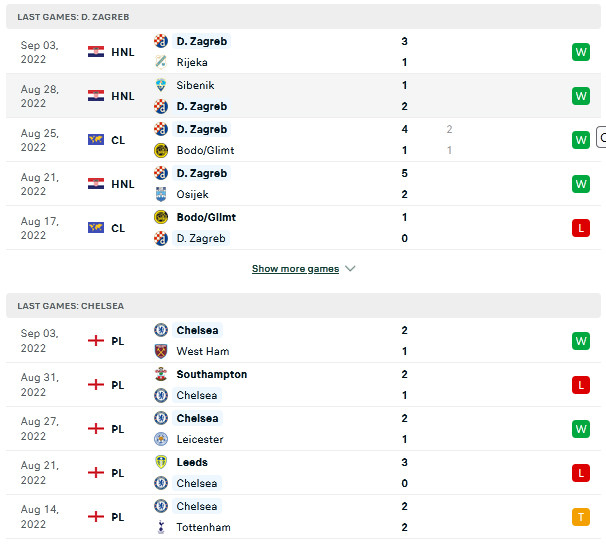
Task: Click Champions League icon for Aug 17 match
Action: click(x=96, y=228)
